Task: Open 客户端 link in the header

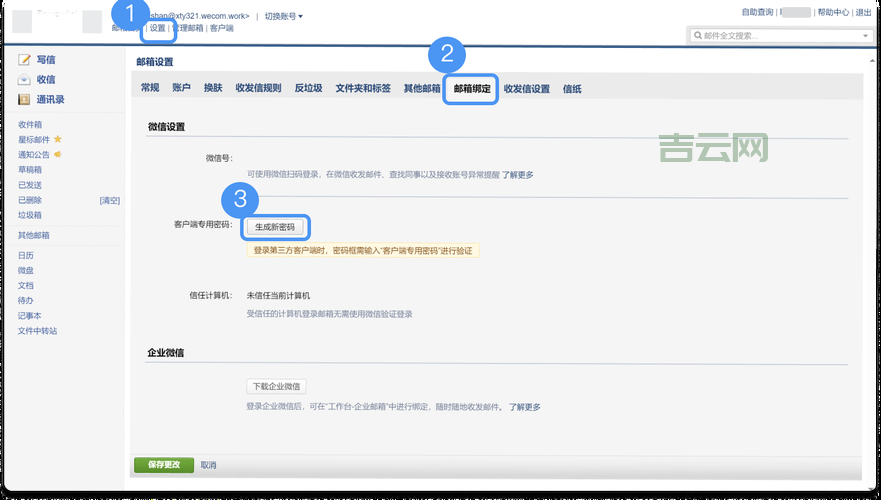Action: pos(222,28)
